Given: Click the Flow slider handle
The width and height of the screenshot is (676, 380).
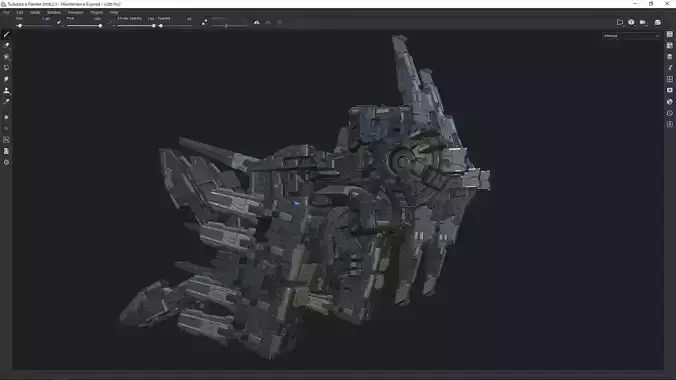Looking at the screenshot, I should (100, 26).
